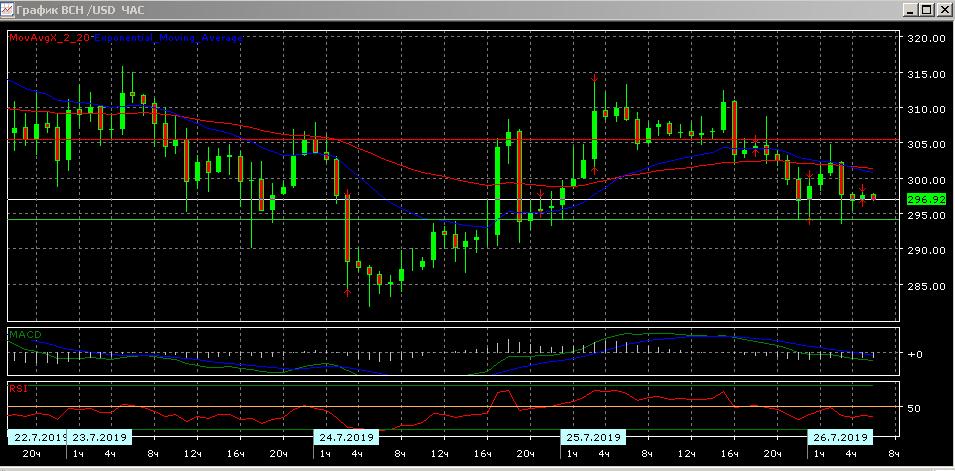This screenshot has height=471, width=955.
Task: Click the 320.00 price axis label
Action: 926,38
